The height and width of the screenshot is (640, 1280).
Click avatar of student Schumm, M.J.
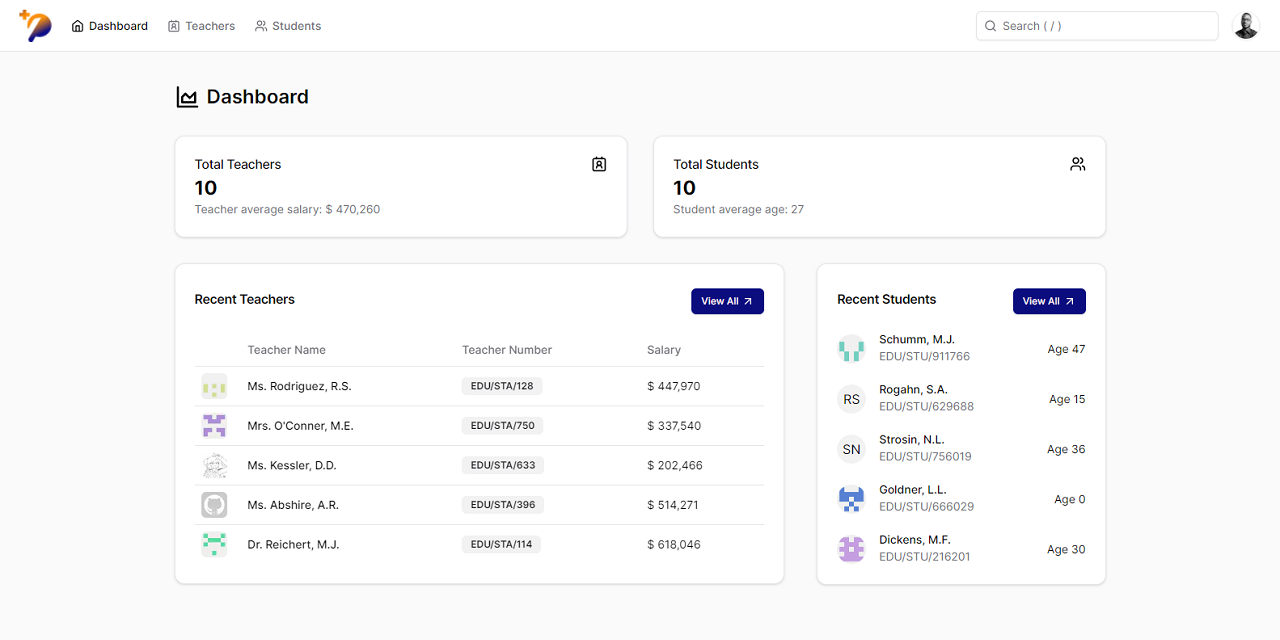851,349
